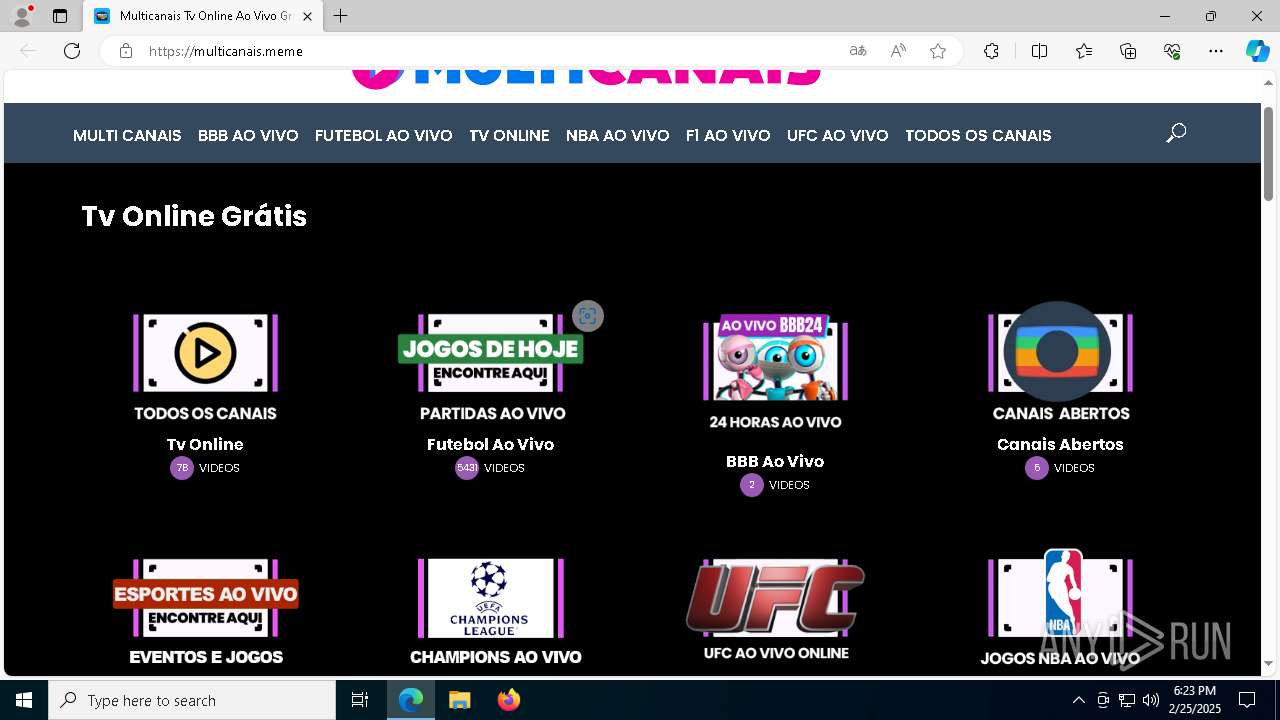The height and width of the screenshot is (720, 1280).
Task: Close the Multicanais Tv Online tab
Action: click(x=307, y=16)
